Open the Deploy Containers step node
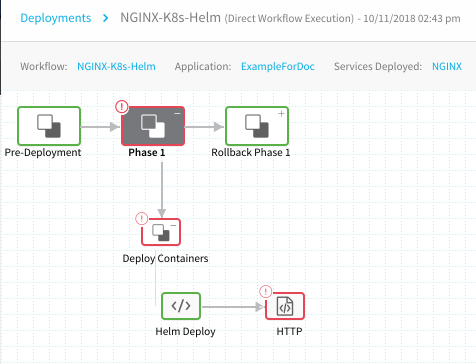 pyautogui.click(x=161, y=232)
